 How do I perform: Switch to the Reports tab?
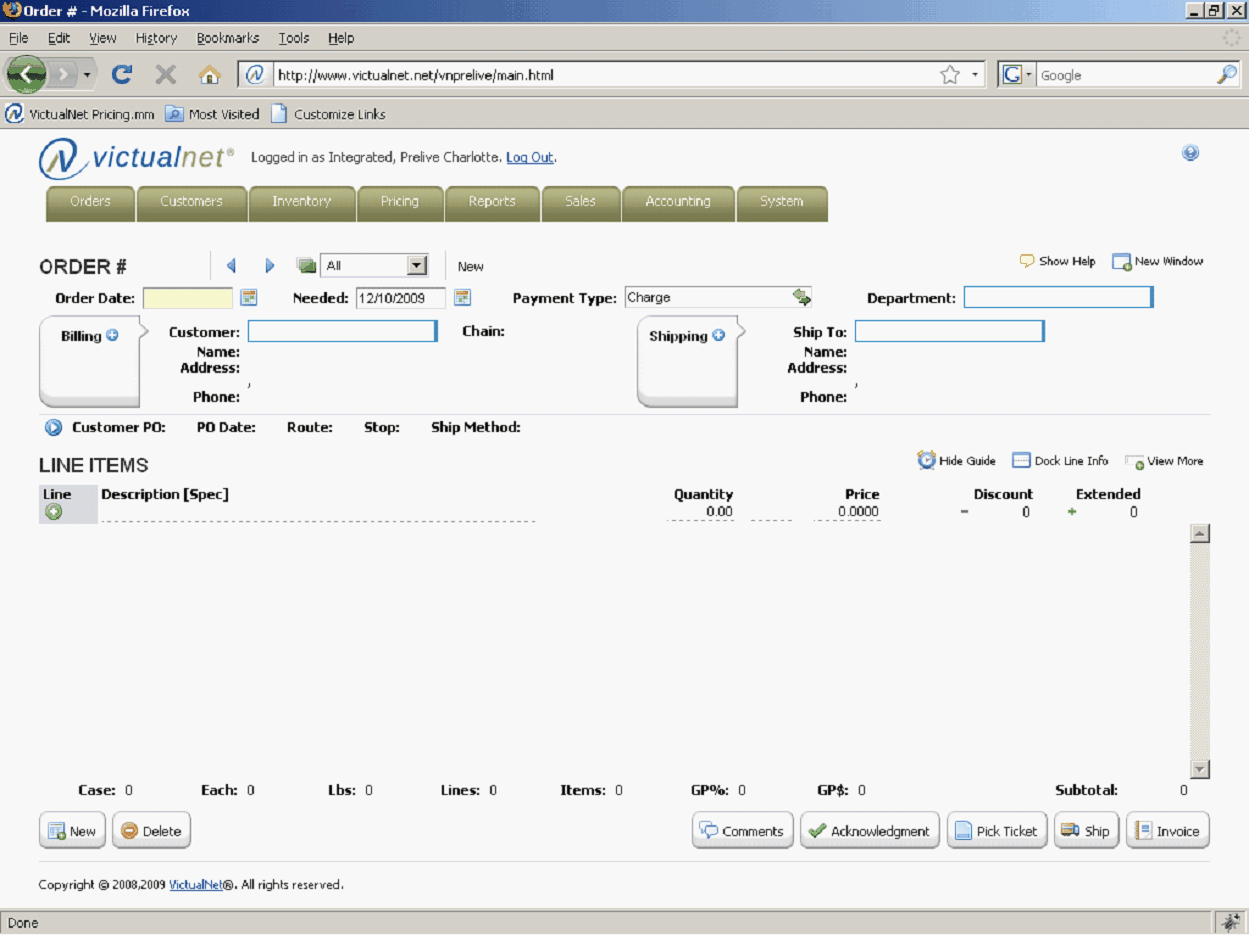(x=492, y=203)
